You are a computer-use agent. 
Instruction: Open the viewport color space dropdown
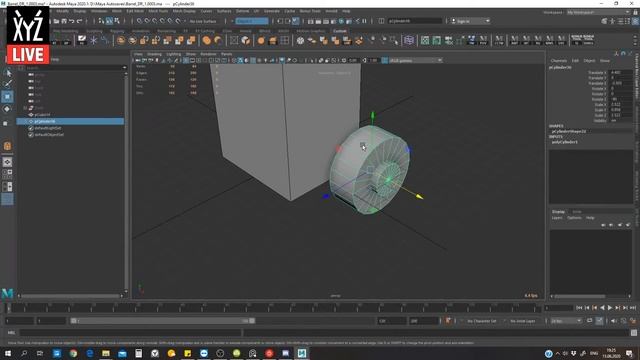pyautogui.click(x=416, y=60)
